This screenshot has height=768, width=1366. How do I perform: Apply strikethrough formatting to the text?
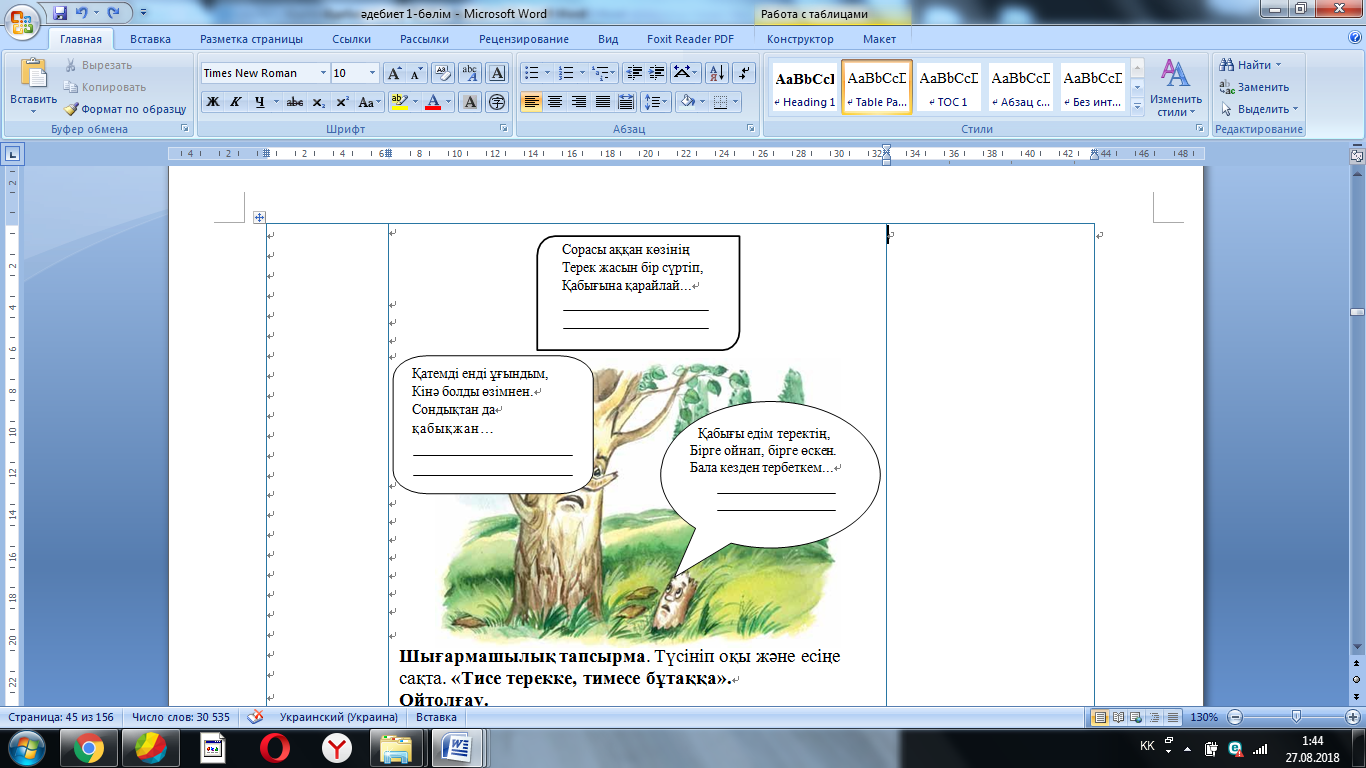click(295, 102)
